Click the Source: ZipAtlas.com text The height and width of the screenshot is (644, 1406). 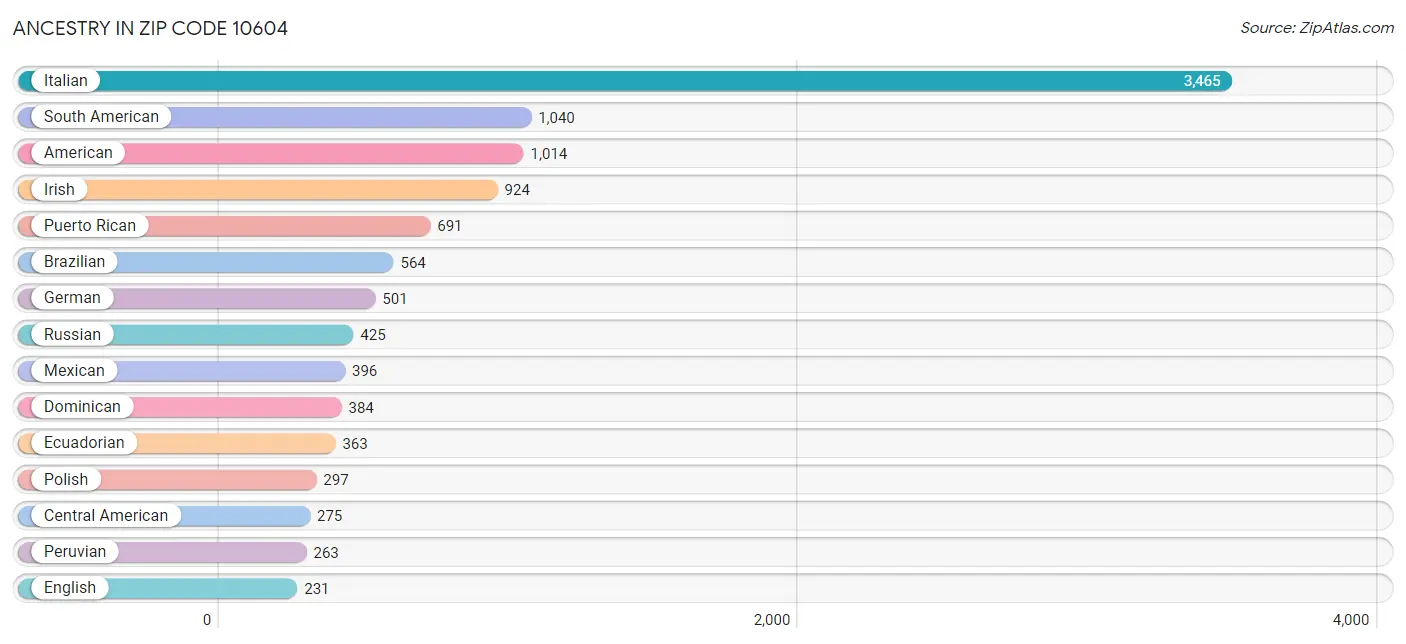tap(1316, 28)
